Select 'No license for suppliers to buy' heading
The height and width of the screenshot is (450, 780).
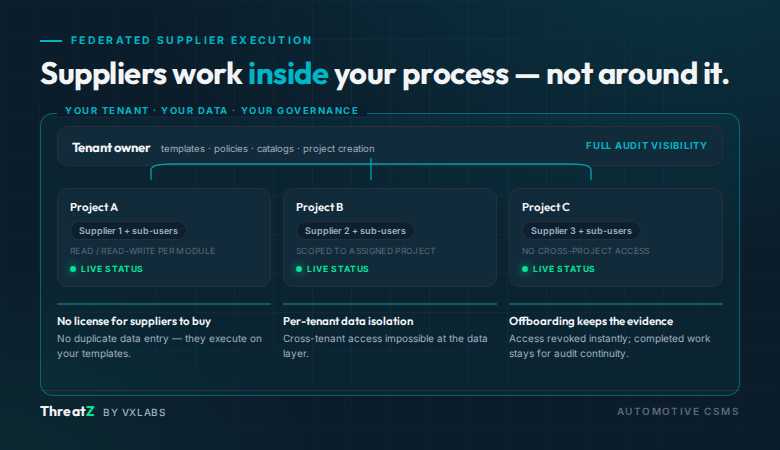click(134, 321)
